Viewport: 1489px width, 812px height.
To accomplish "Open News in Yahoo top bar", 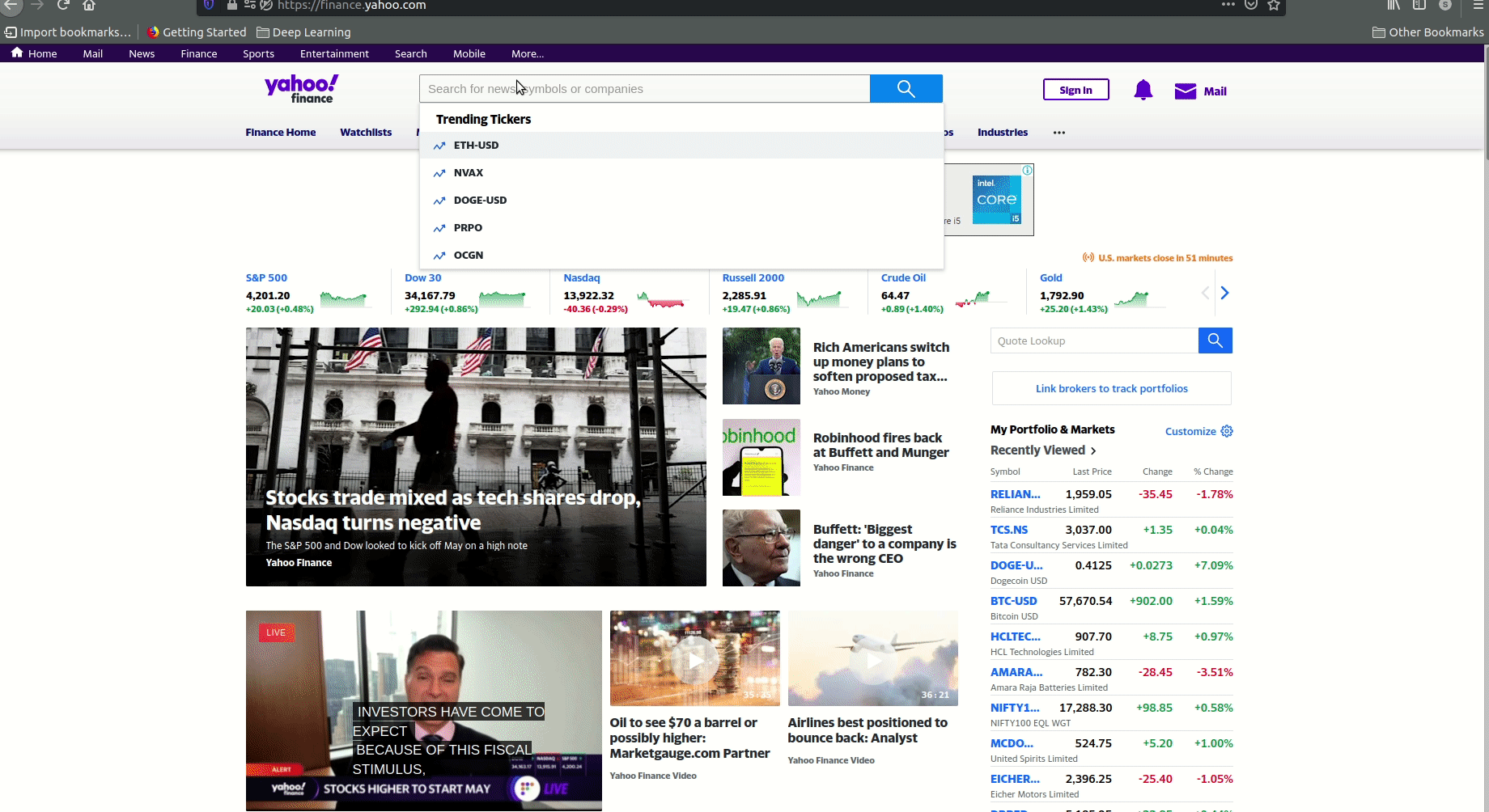I will pyautogui.click(x=142, y=54).
